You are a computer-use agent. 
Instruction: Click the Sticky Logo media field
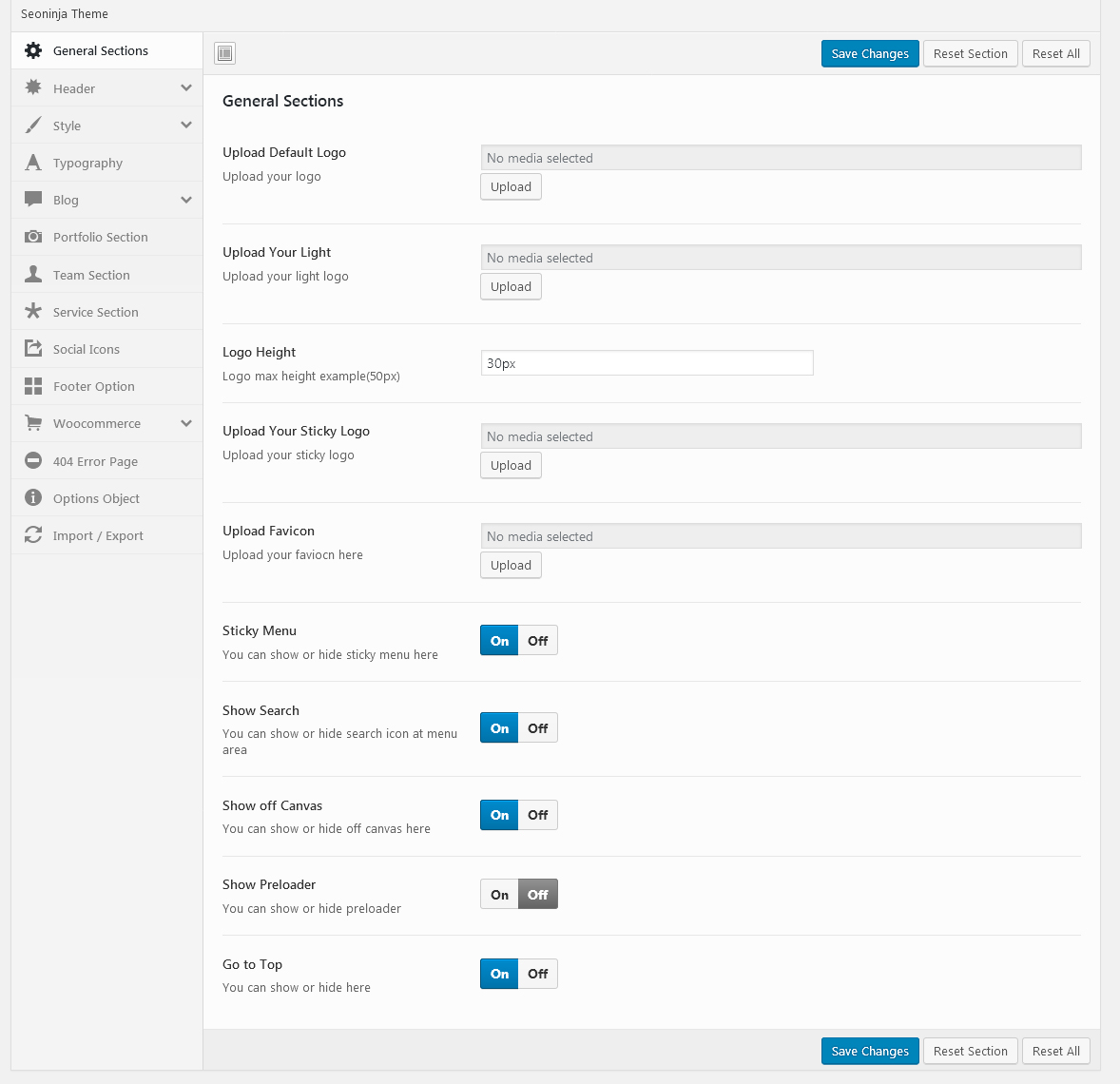782,436
